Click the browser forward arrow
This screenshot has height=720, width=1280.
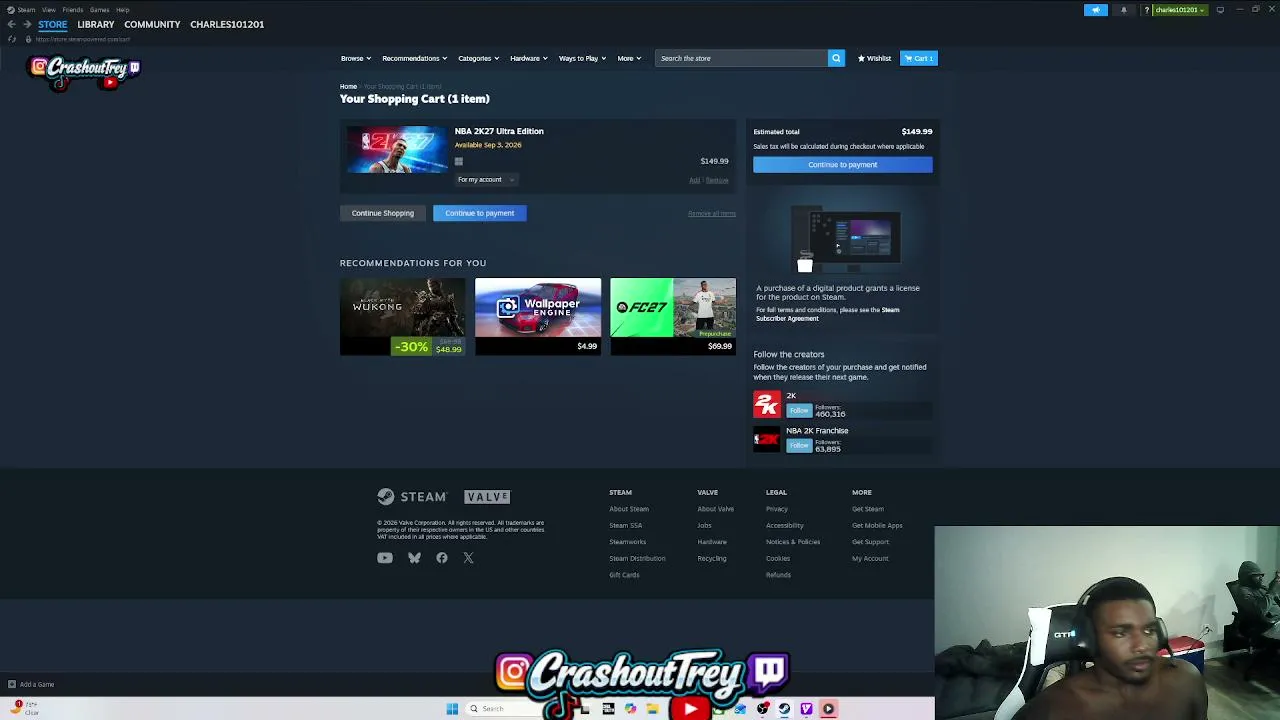point(26,24)
